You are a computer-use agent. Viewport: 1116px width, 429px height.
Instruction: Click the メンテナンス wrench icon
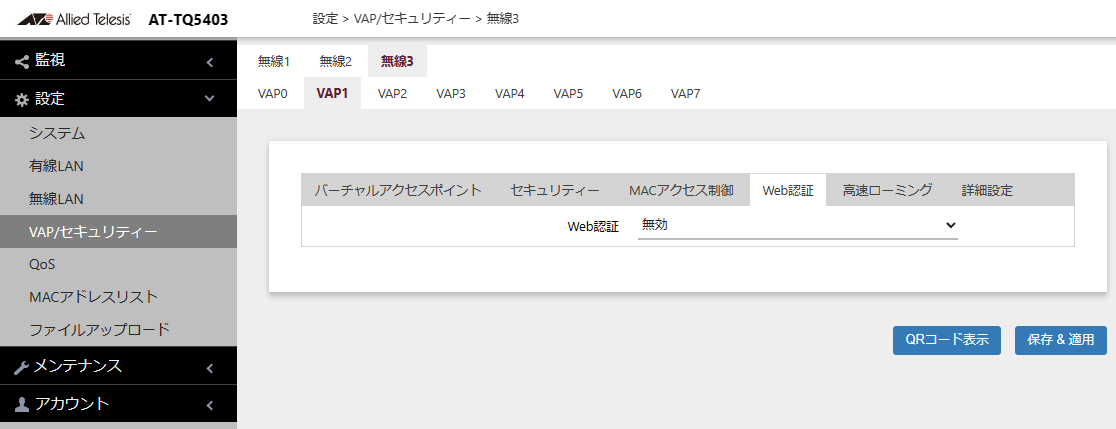click(x=22, y=367)
